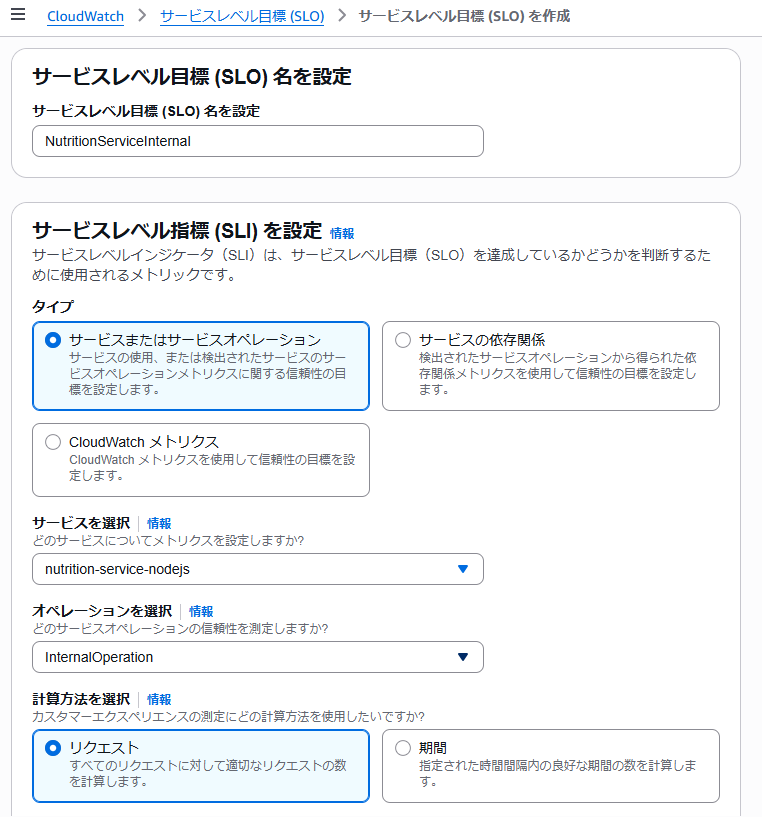Viewport: 762px width, 817px height.
Task: Click the SLO name input field
Action: (x=257, y=141)
